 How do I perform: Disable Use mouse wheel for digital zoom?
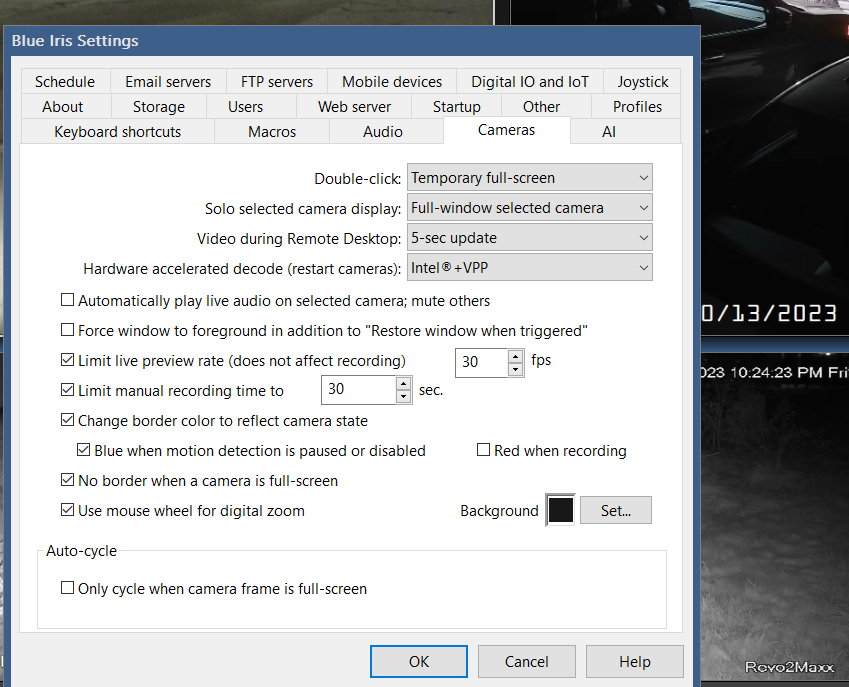tap(67, 510)
